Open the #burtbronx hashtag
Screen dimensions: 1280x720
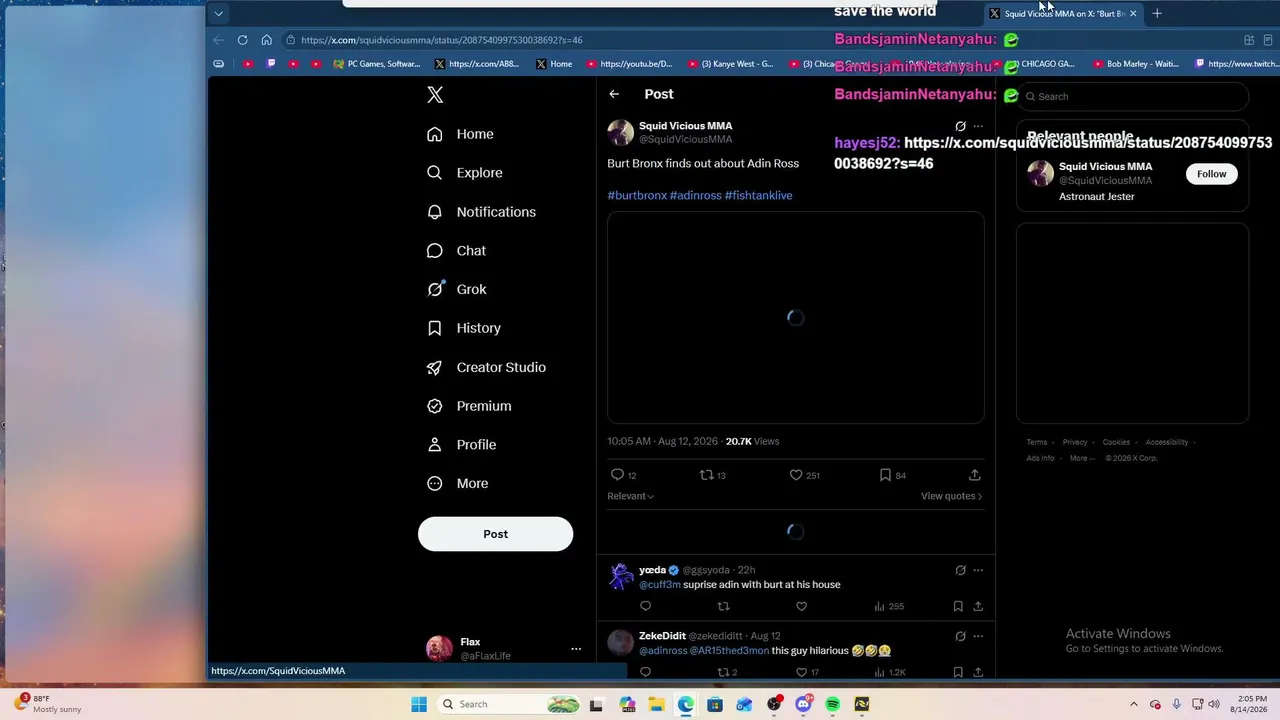(x=637, y=195)
